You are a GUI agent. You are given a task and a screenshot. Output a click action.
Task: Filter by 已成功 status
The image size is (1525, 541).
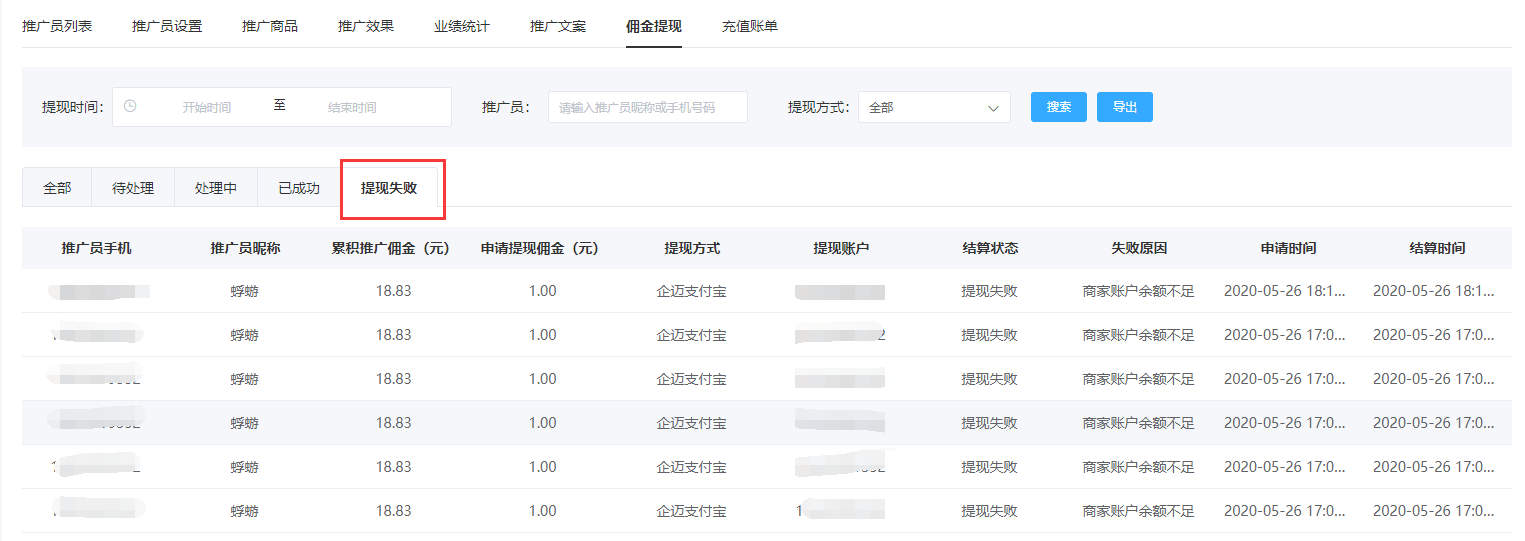point(299,187)
